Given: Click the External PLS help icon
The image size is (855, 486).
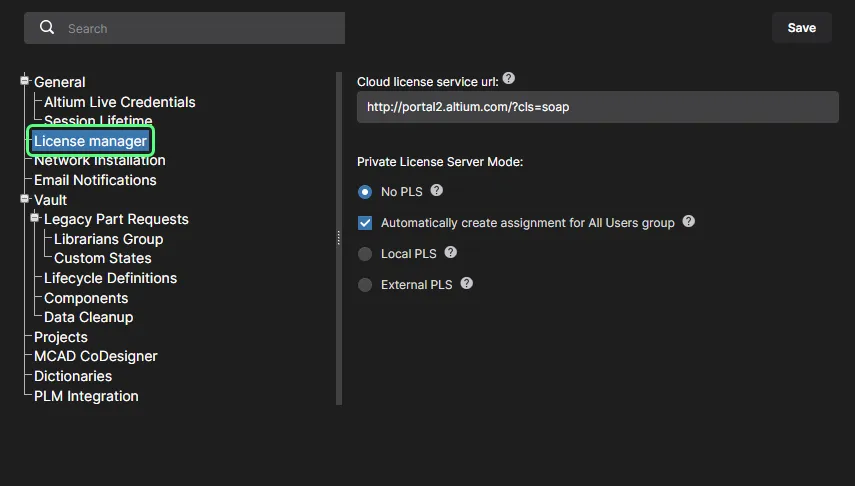Looking at the screenshot, I should (466, 284).
